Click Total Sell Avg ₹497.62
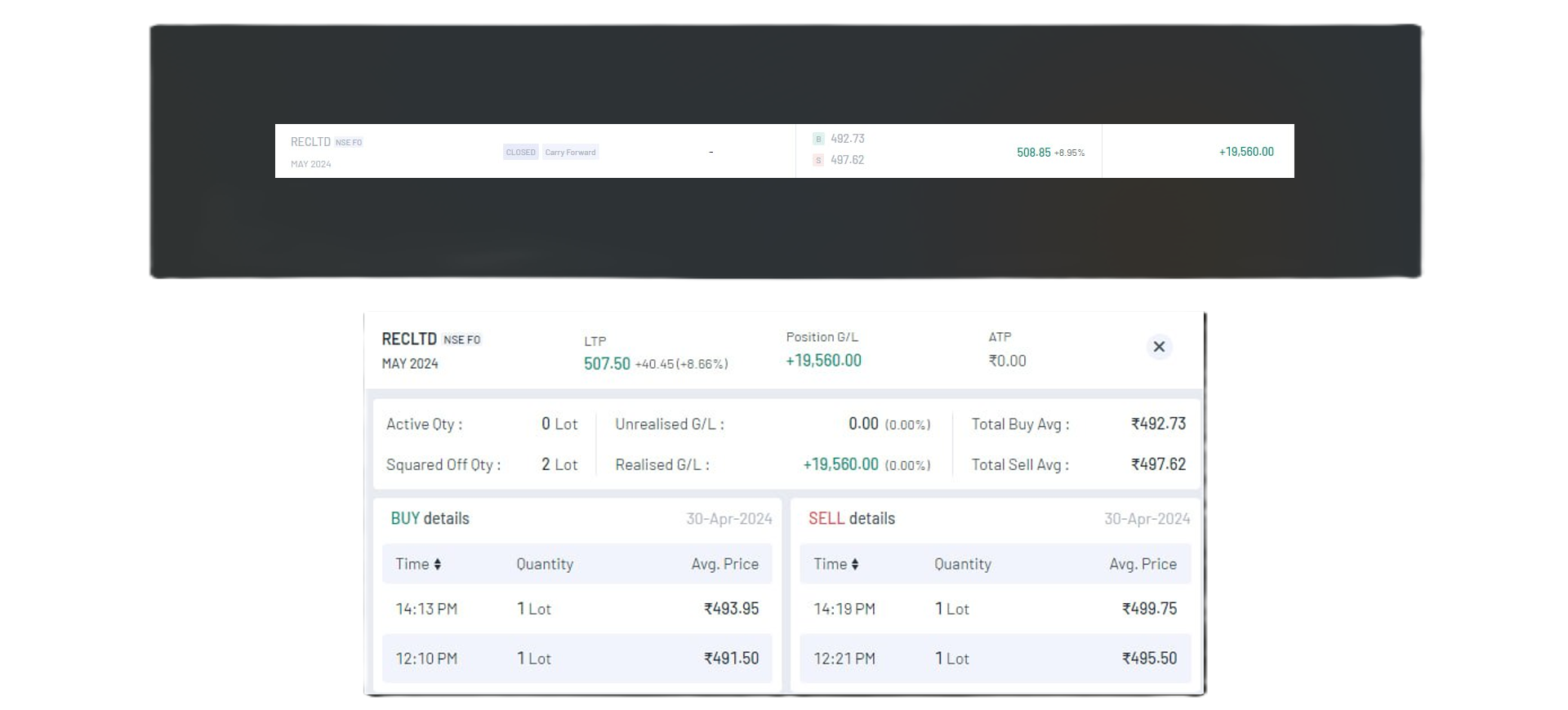The height and width of the screenshot is (710, 1568). coord(1158,464)
